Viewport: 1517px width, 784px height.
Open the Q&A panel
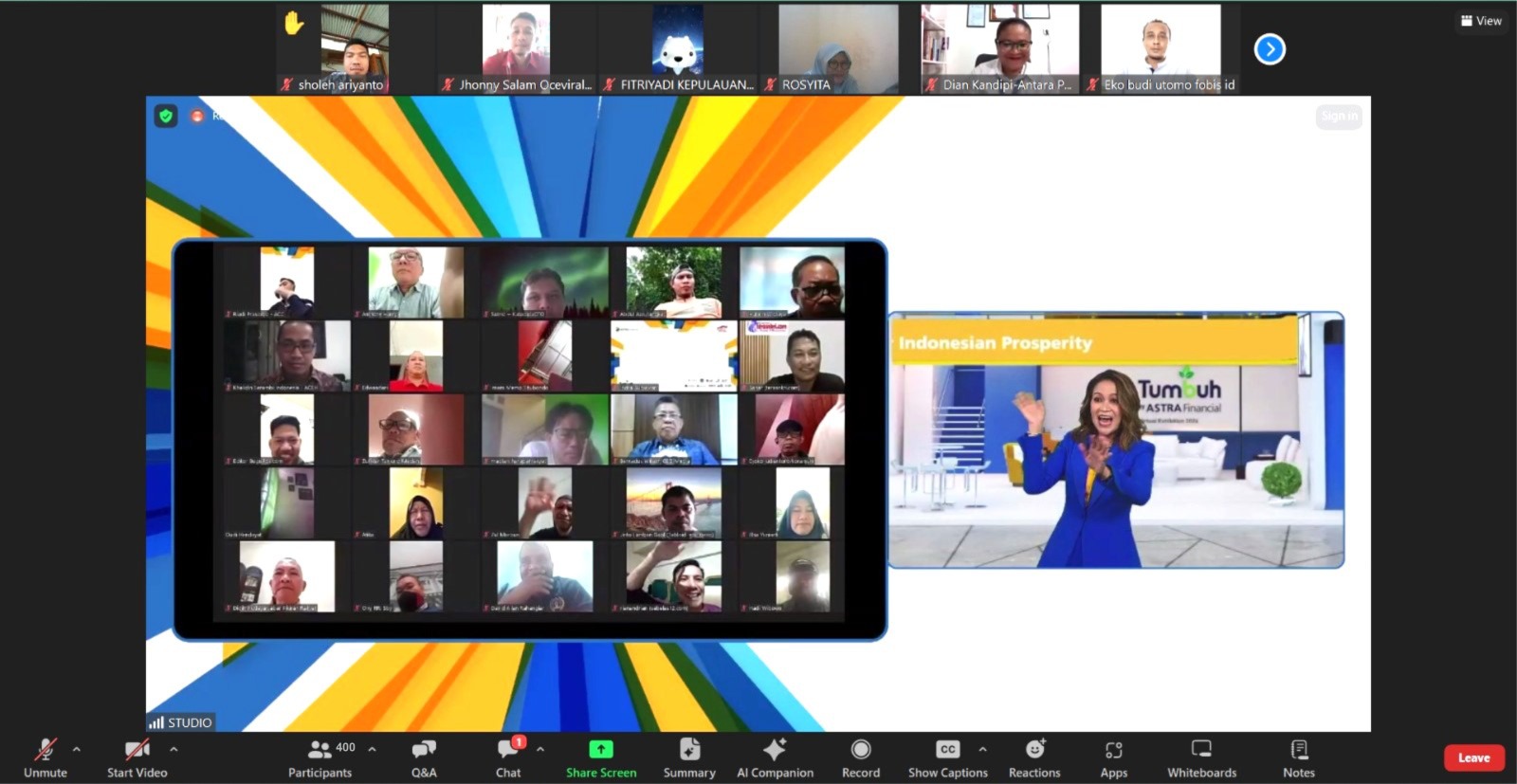(x=424, y=757)
